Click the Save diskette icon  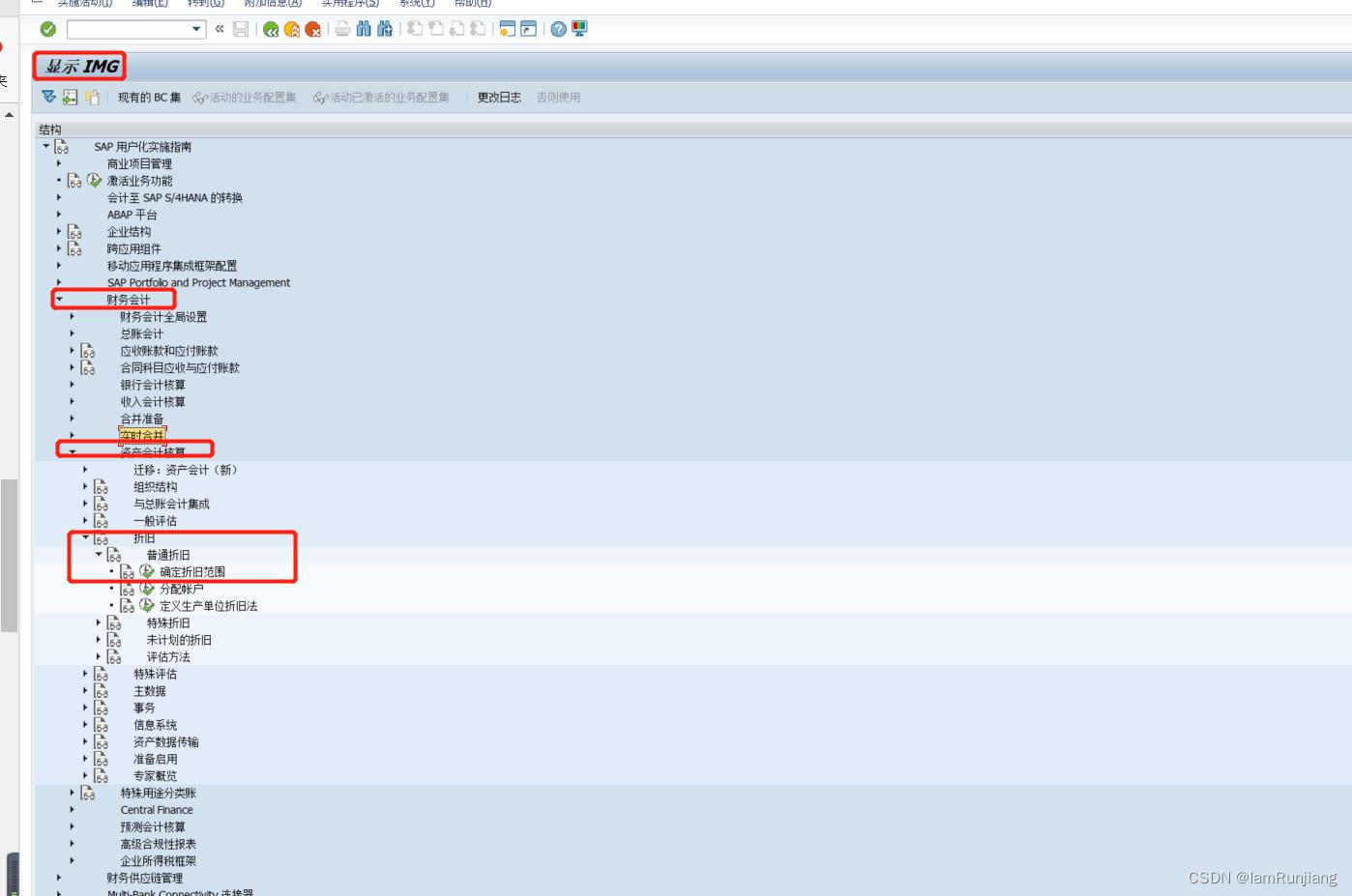click(241, 29)
